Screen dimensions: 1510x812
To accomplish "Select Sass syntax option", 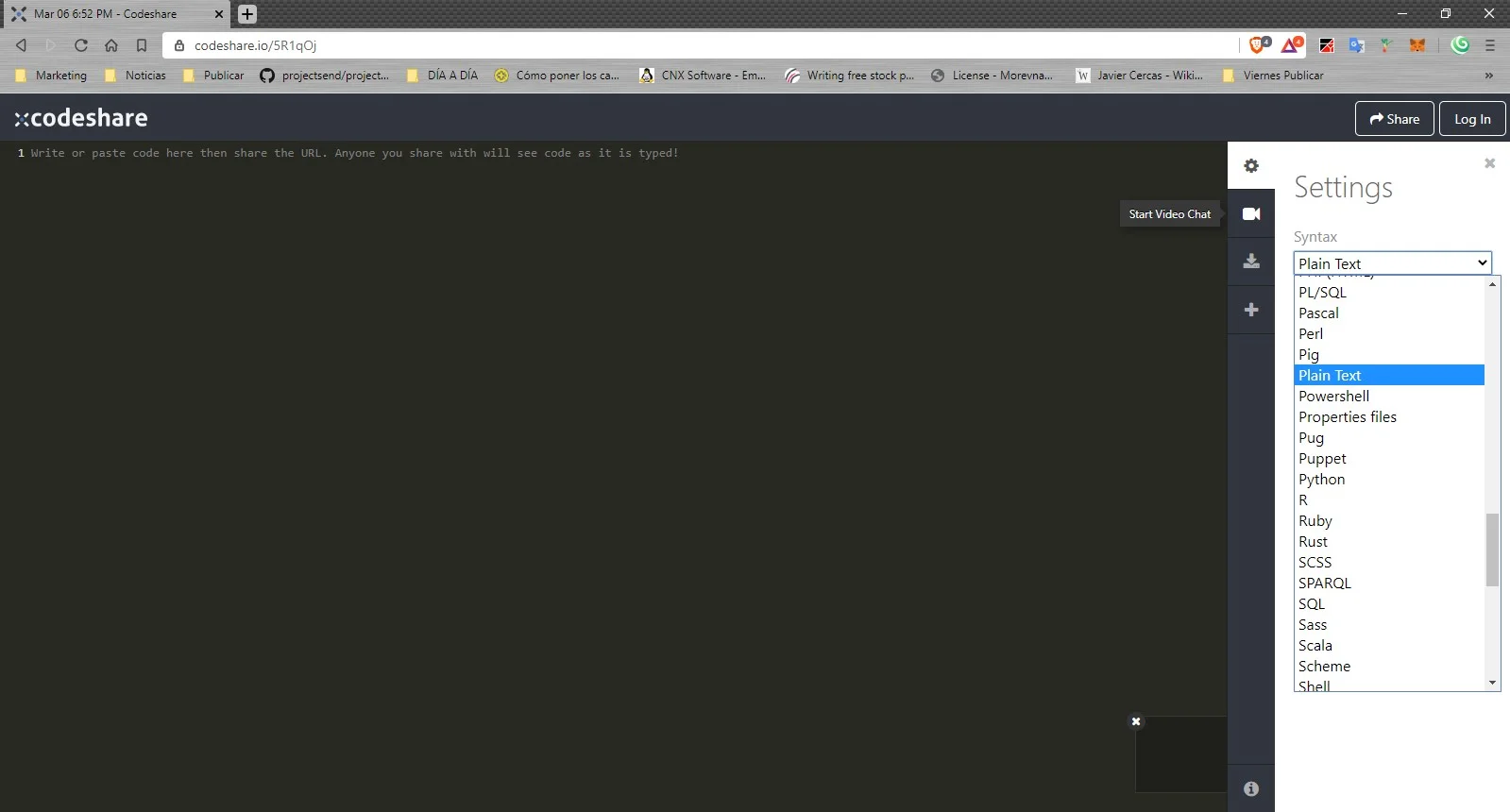I will [1389, 625].
